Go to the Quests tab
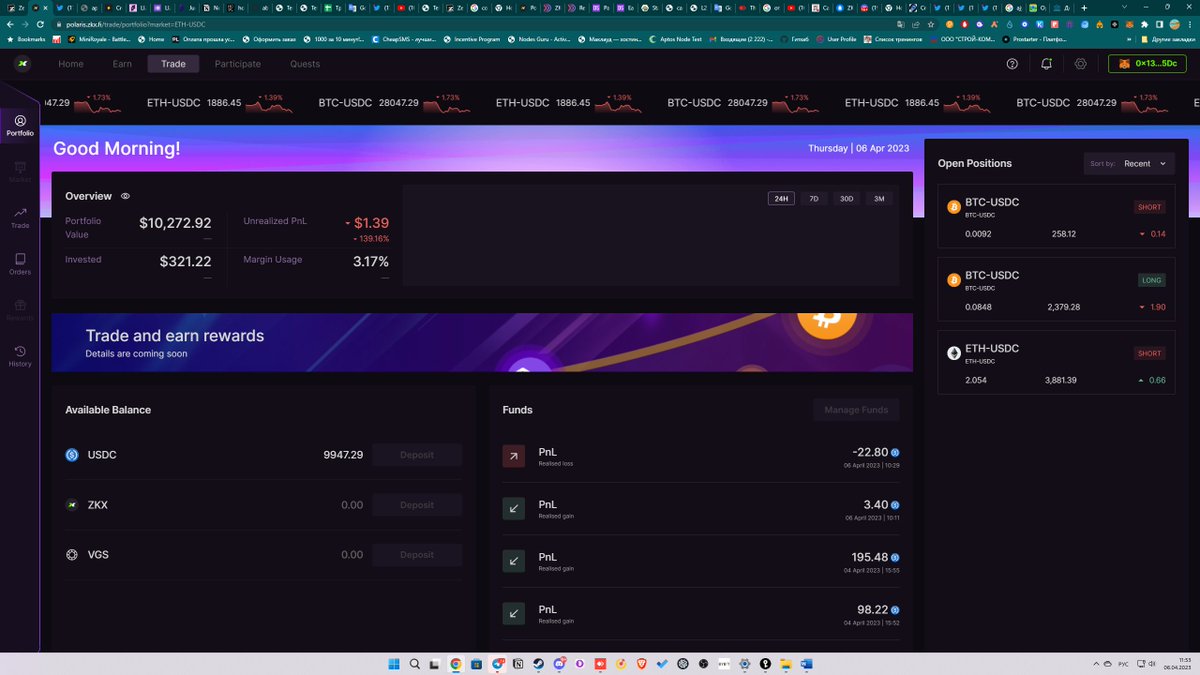This screenshot has width=1200, height=675. (305, 64)
